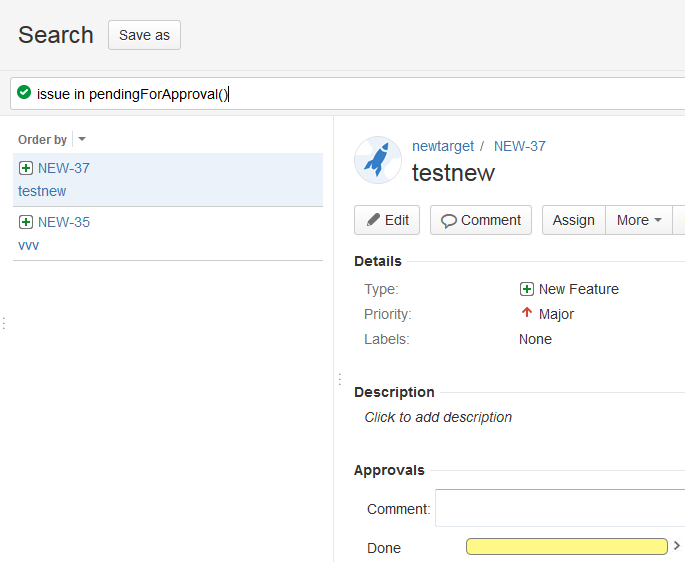
Task: Click the green valid-query check icon
Action: [24, 94]
